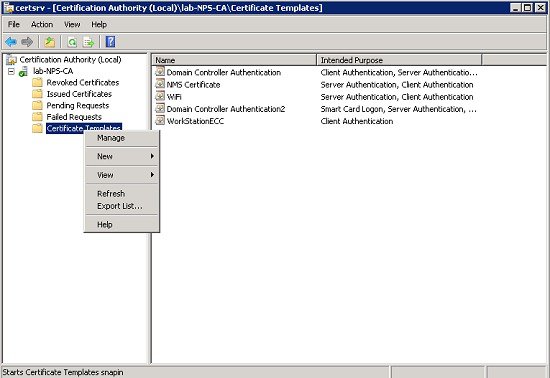Click the WorkStationECC template icon
This screenshot has height=378, width=550.
click(x=160, y=121)
